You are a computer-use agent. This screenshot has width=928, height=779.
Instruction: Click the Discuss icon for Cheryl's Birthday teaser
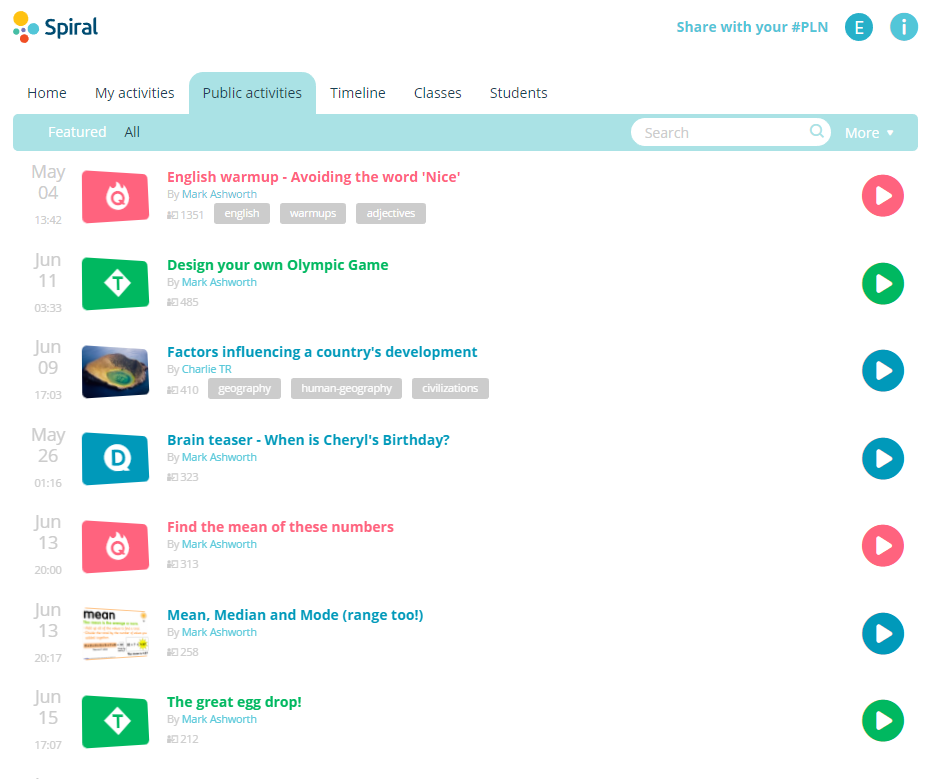(x=115, y=459)
